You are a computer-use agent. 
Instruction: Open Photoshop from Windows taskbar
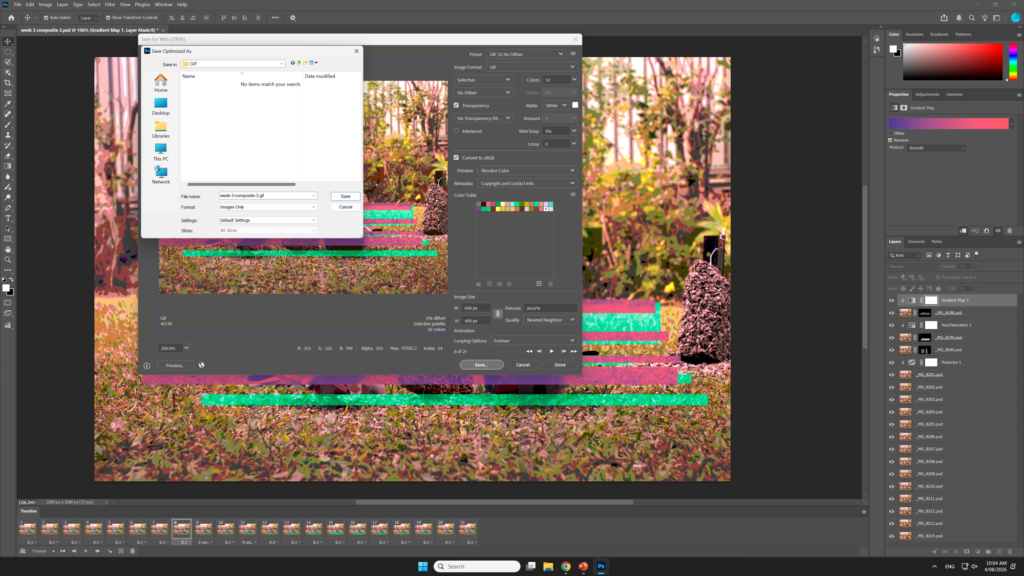[x=601, y=566]
